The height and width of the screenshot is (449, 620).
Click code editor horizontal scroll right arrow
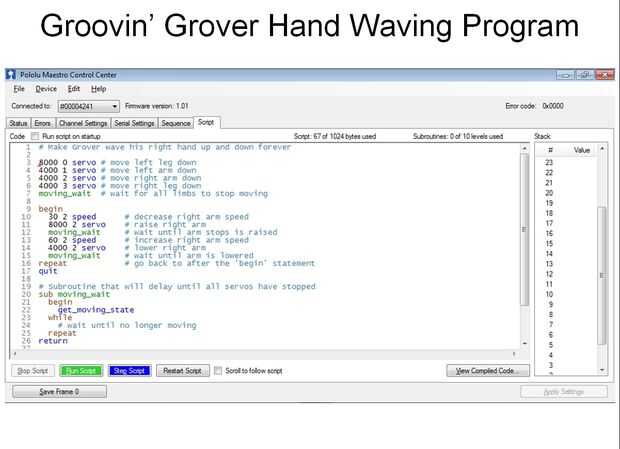[514, 354]
